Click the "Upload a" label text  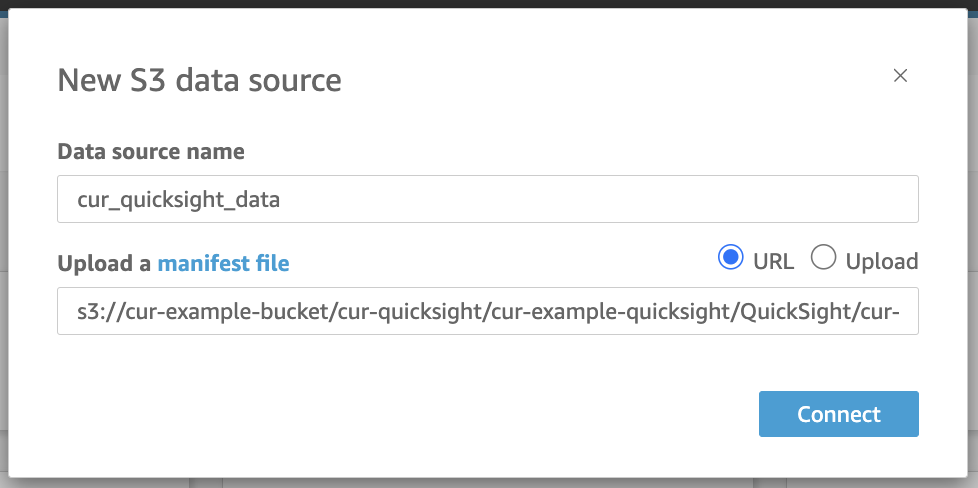[x=104, y=264]
